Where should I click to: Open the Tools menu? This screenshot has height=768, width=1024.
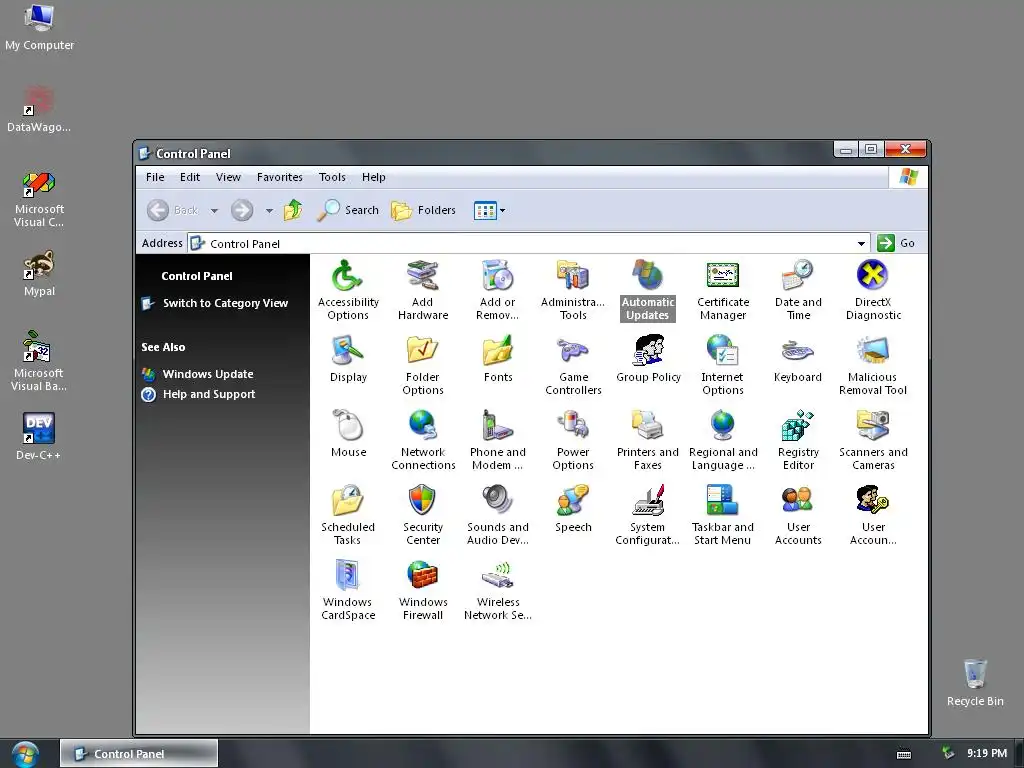coord(332,177)
